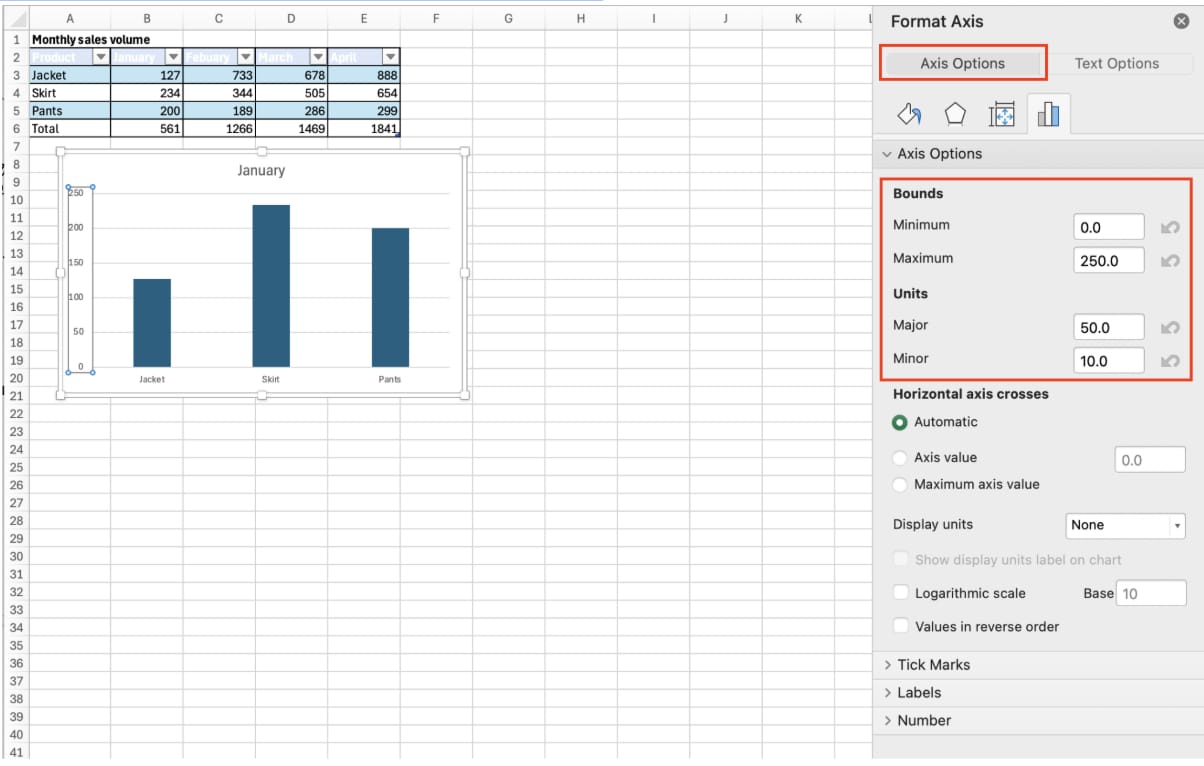Click the Maximum bounds input field

[x=1108, y=261]
